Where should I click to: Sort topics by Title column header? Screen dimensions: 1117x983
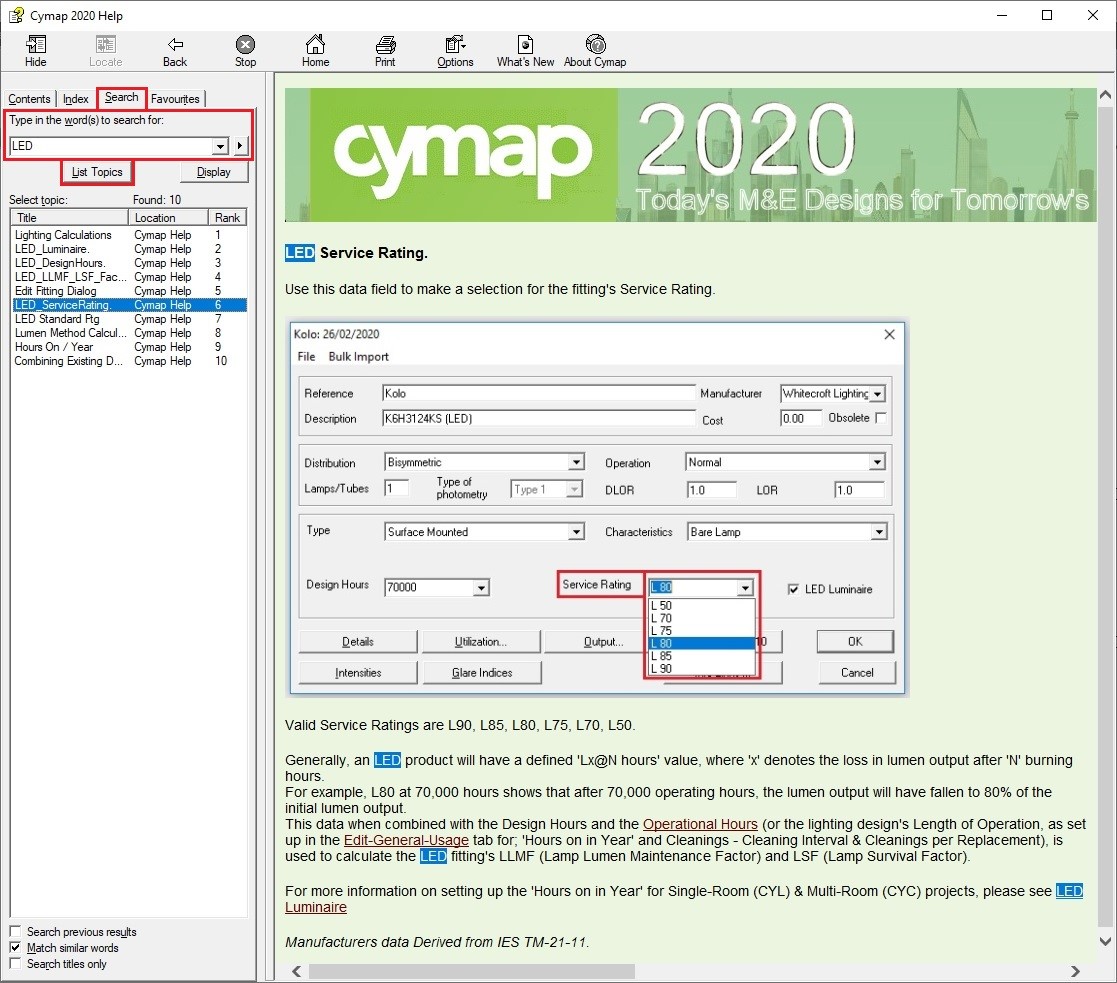(69, 217)
